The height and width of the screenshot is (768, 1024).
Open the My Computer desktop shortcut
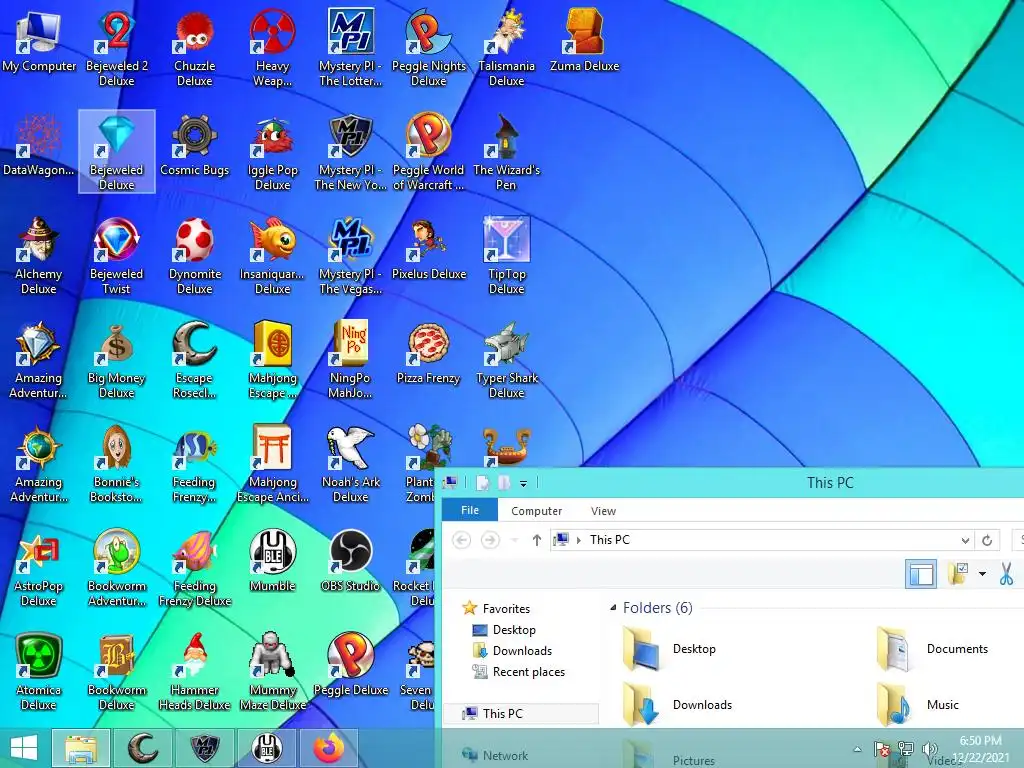[39, 42]
